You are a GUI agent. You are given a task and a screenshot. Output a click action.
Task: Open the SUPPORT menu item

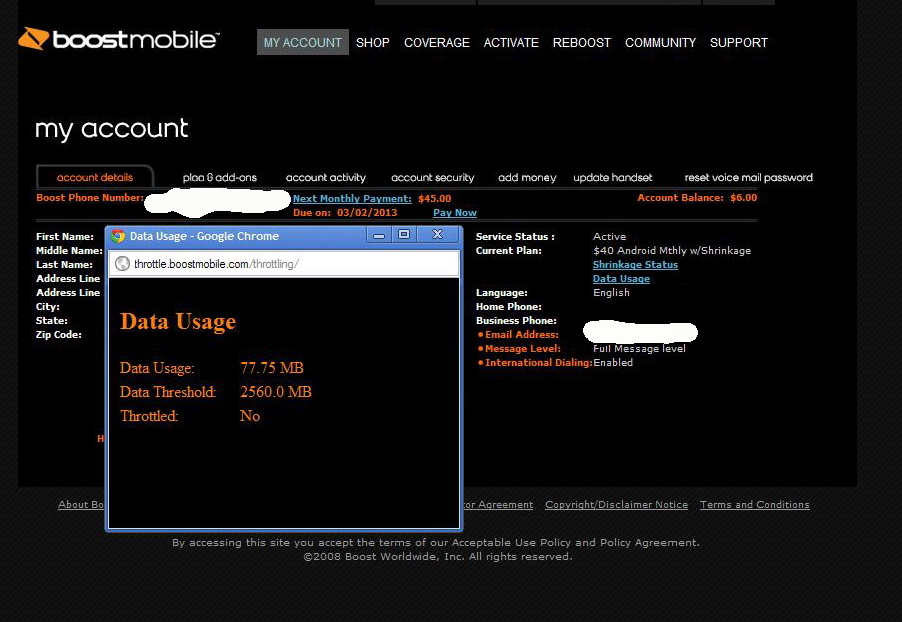739,43
